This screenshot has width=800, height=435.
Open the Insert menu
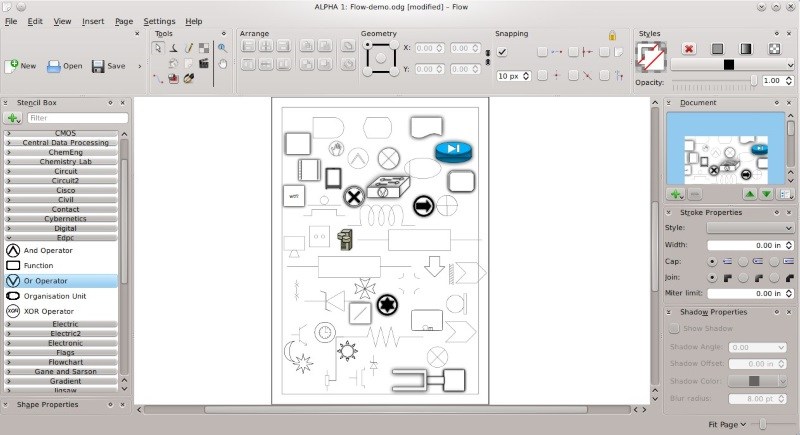click(x=92, y=21)
